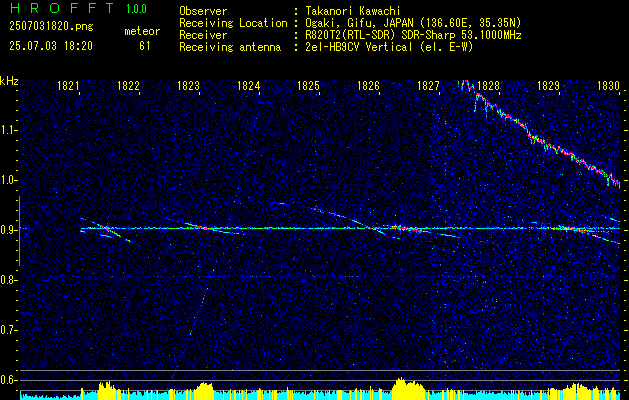Click the 1830 time marker
The image size is (629, 400).
609,86
